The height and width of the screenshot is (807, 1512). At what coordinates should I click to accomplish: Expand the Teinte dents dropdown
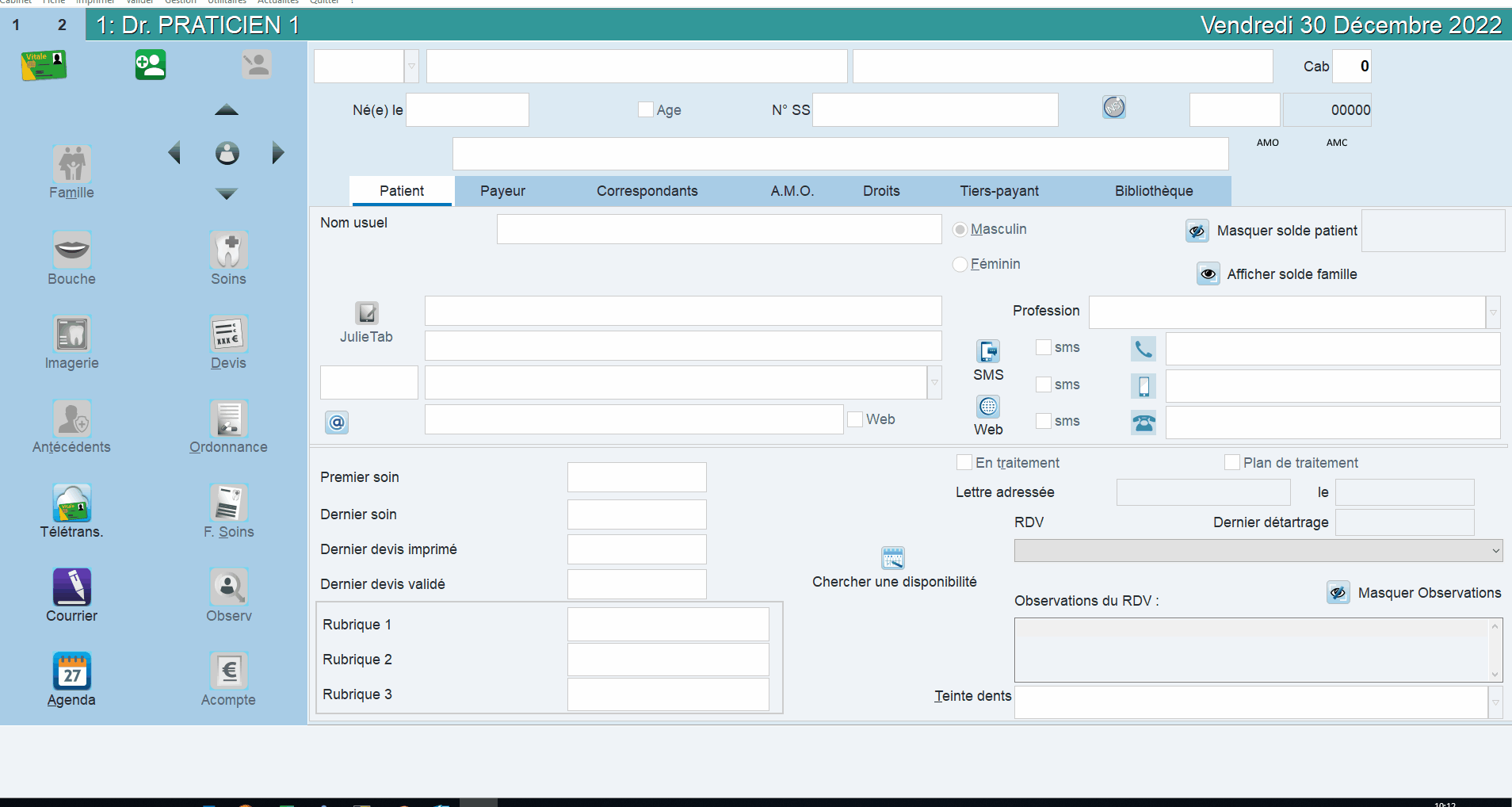click(1495, 702)
